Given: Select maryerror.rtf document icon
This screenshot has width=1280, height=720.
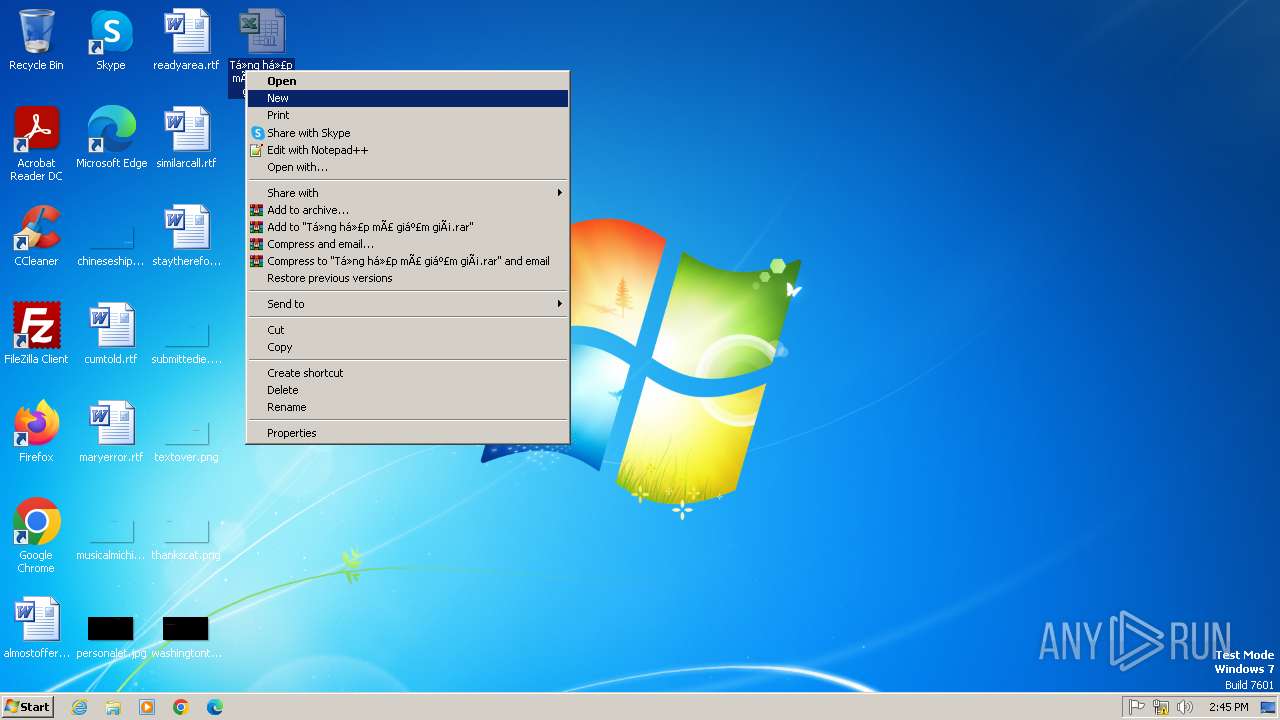Looking at the screenshot, I should 111,432.
